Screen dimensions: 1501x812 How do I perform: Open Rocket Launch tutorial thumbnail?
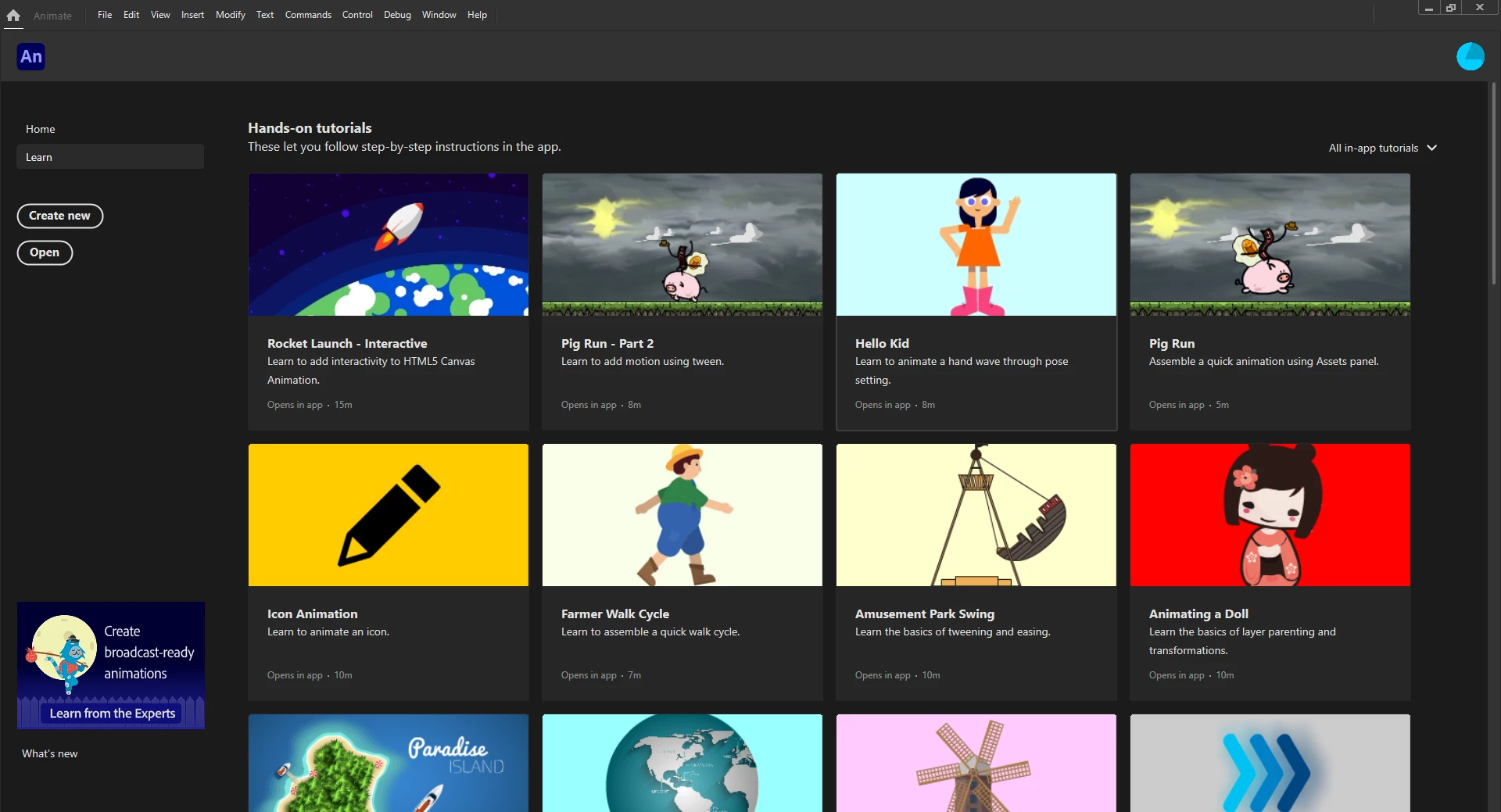point(389,245)
